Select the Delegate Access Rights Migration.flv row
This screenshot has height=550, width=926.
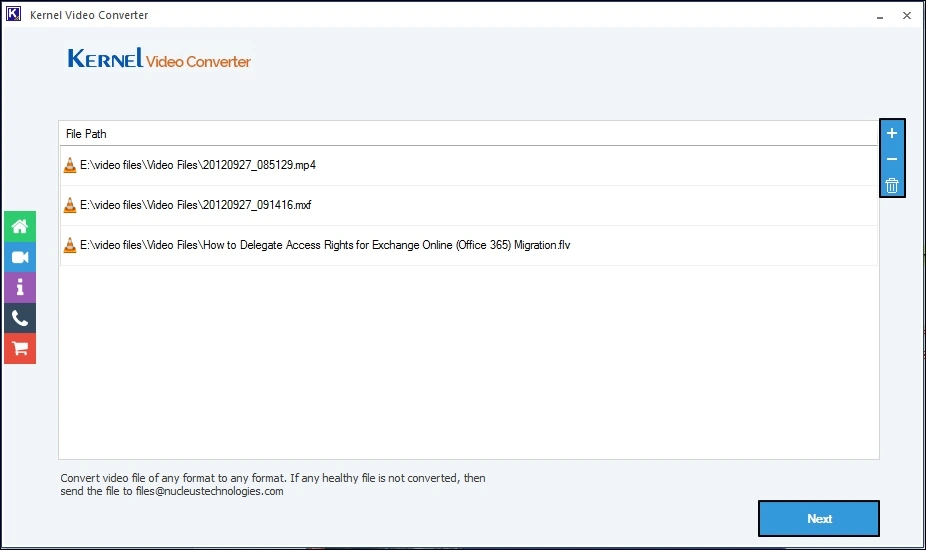[469, 245]
